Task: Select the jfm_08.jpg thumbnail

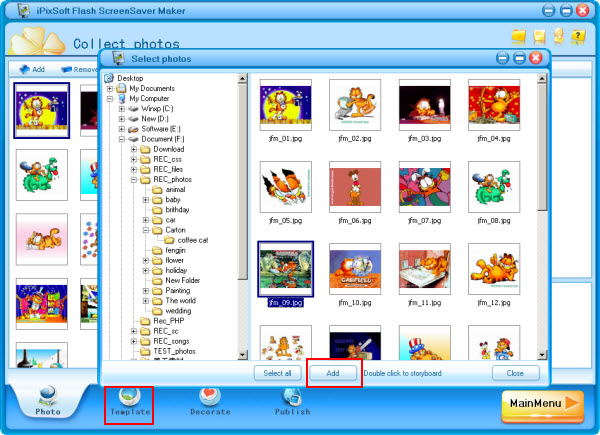Action: (494, 187)
